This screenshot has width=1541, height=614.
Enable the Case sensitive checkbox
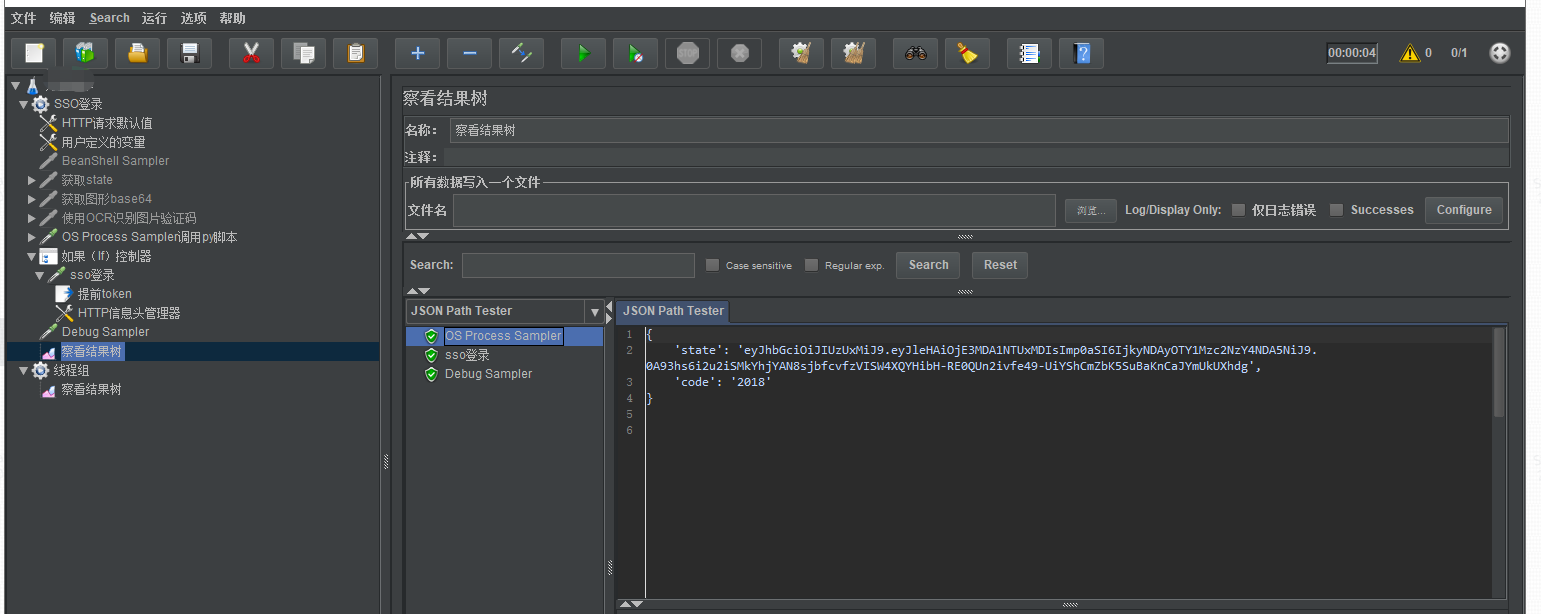[x=713, y=265]
